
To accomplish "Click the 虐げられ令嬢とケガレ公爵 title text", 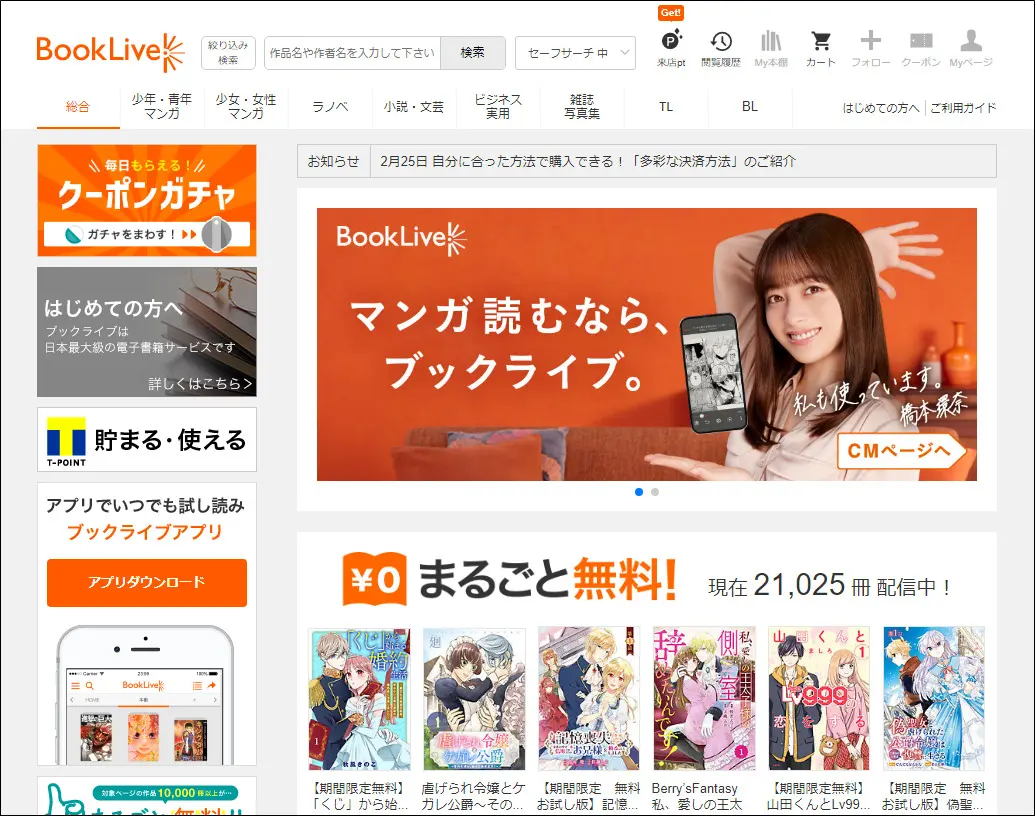I will (x=473, y=796).
